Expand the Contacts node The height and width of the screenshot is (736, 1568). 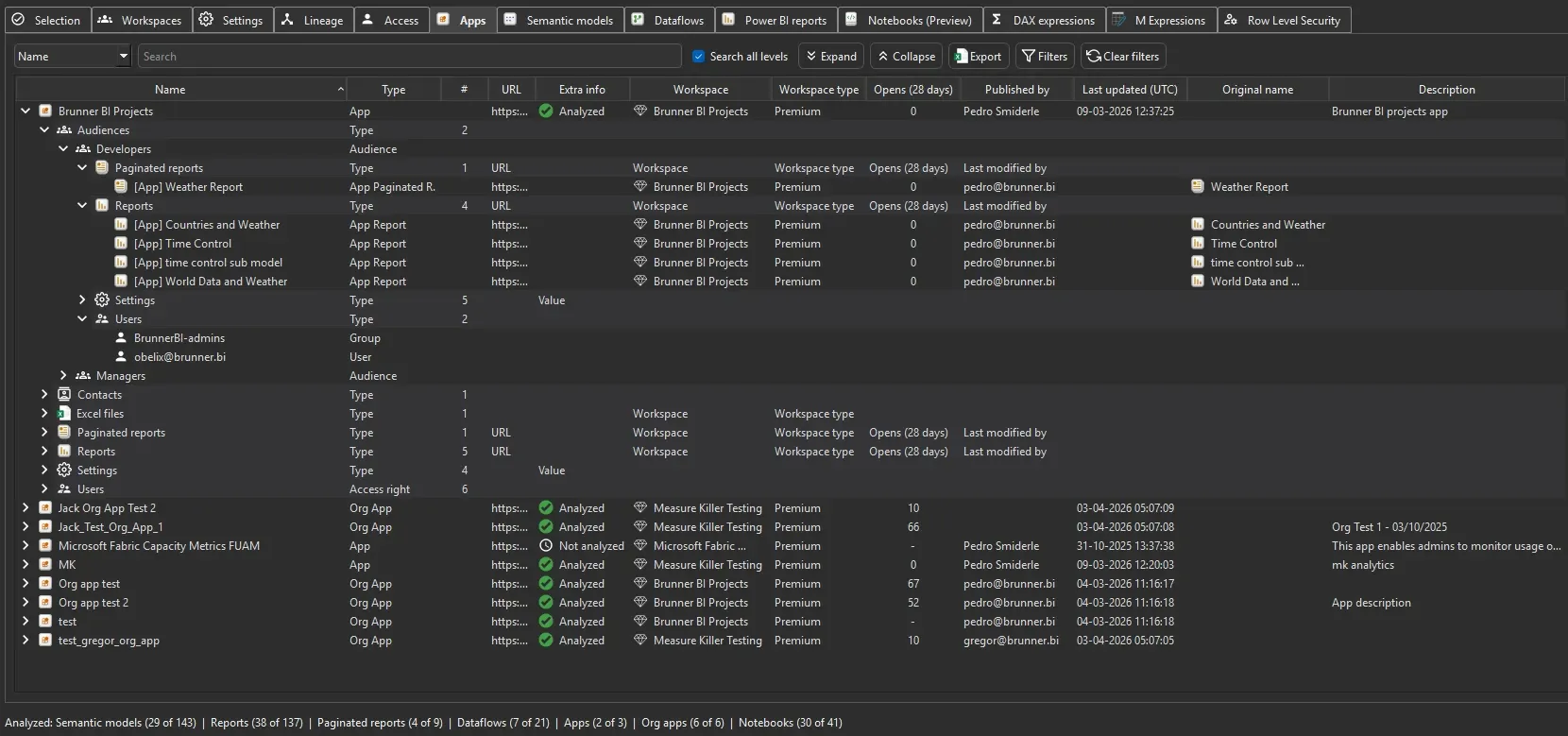tap(44, 395)
